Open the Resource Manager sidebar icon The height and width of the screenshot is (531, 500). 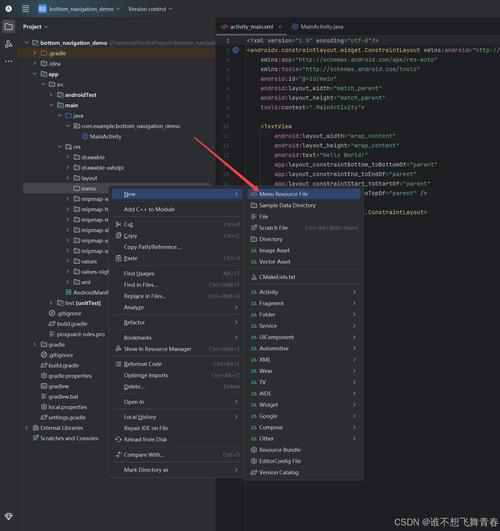(9, 44)
